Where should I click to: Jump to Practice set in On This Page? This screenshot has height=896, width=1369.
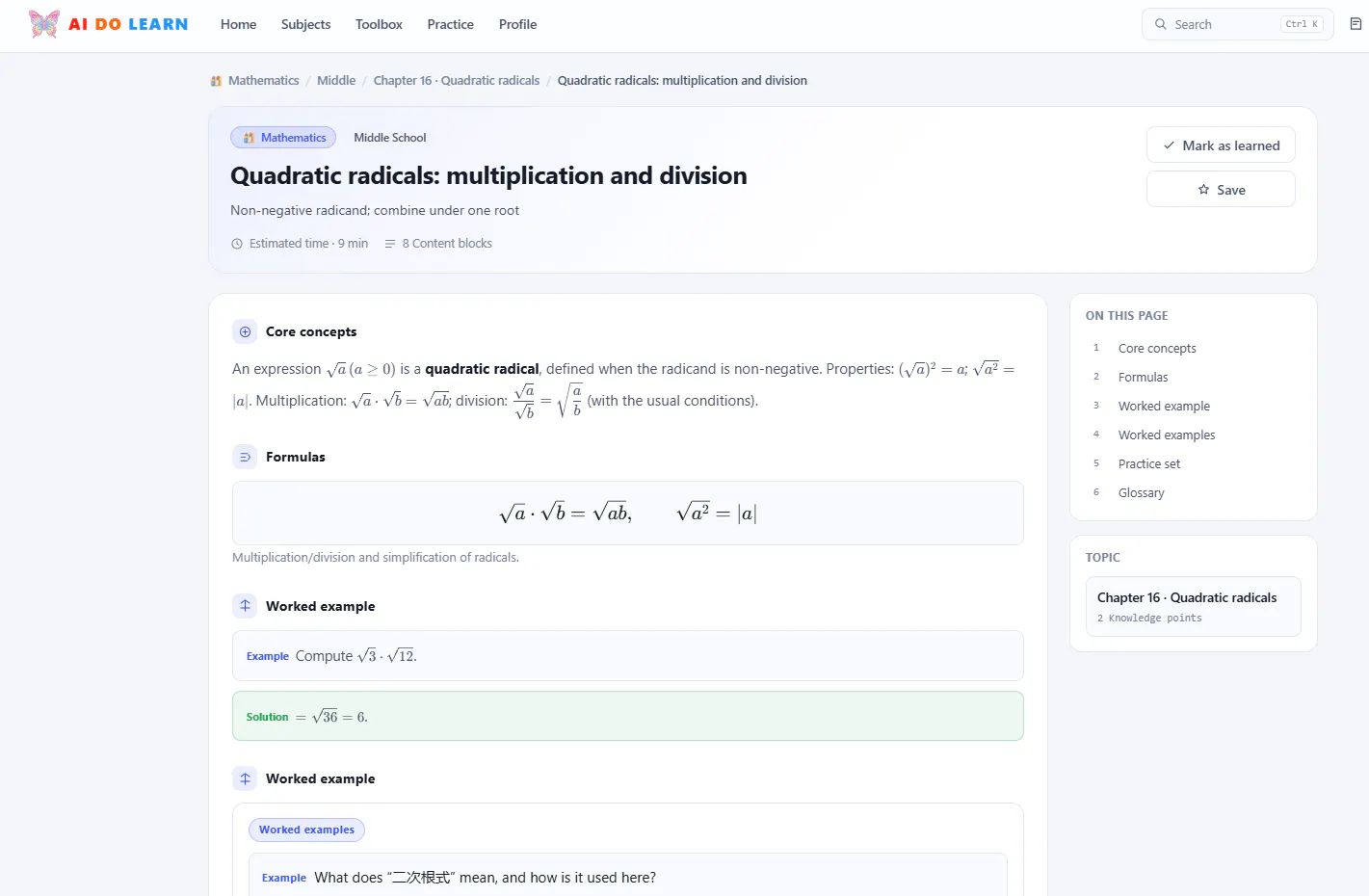1149,464
